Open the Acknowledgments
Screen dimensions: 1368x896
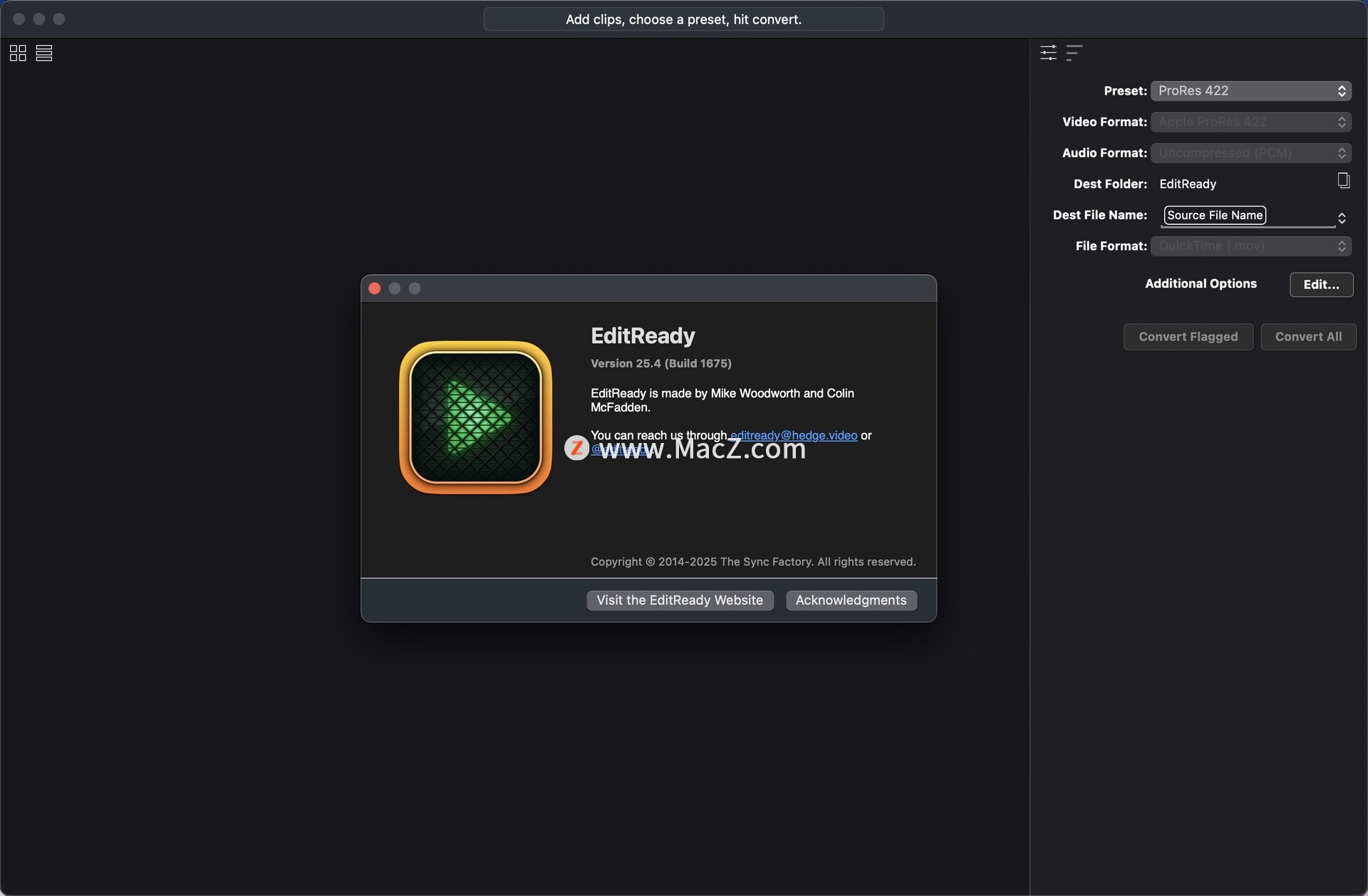point(851,600)
